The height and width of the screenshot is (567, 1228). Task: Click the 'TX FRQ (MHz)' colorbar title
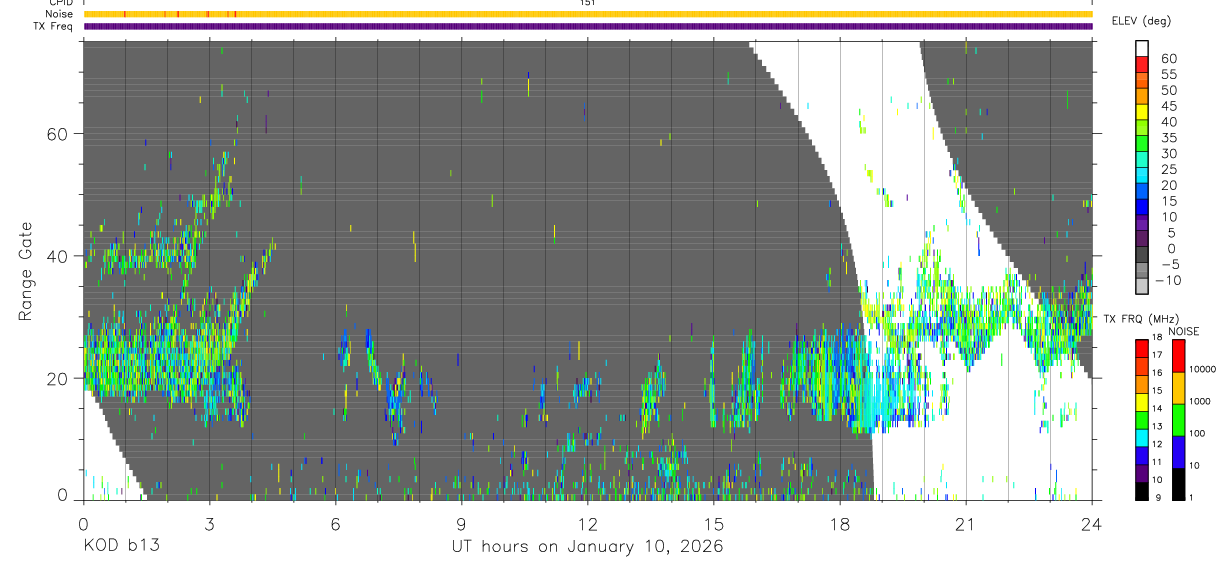(1140, 318)
